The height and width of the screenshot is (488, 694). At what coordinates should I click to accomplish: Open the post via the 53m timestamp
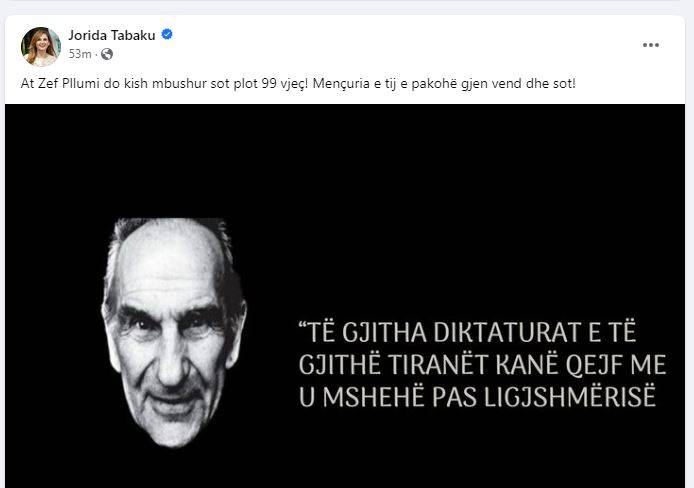click(x=80, y=54)
